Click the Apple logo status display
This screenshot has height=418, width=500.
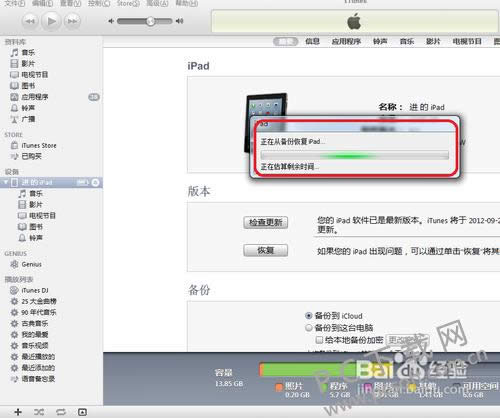coord(354,22)
